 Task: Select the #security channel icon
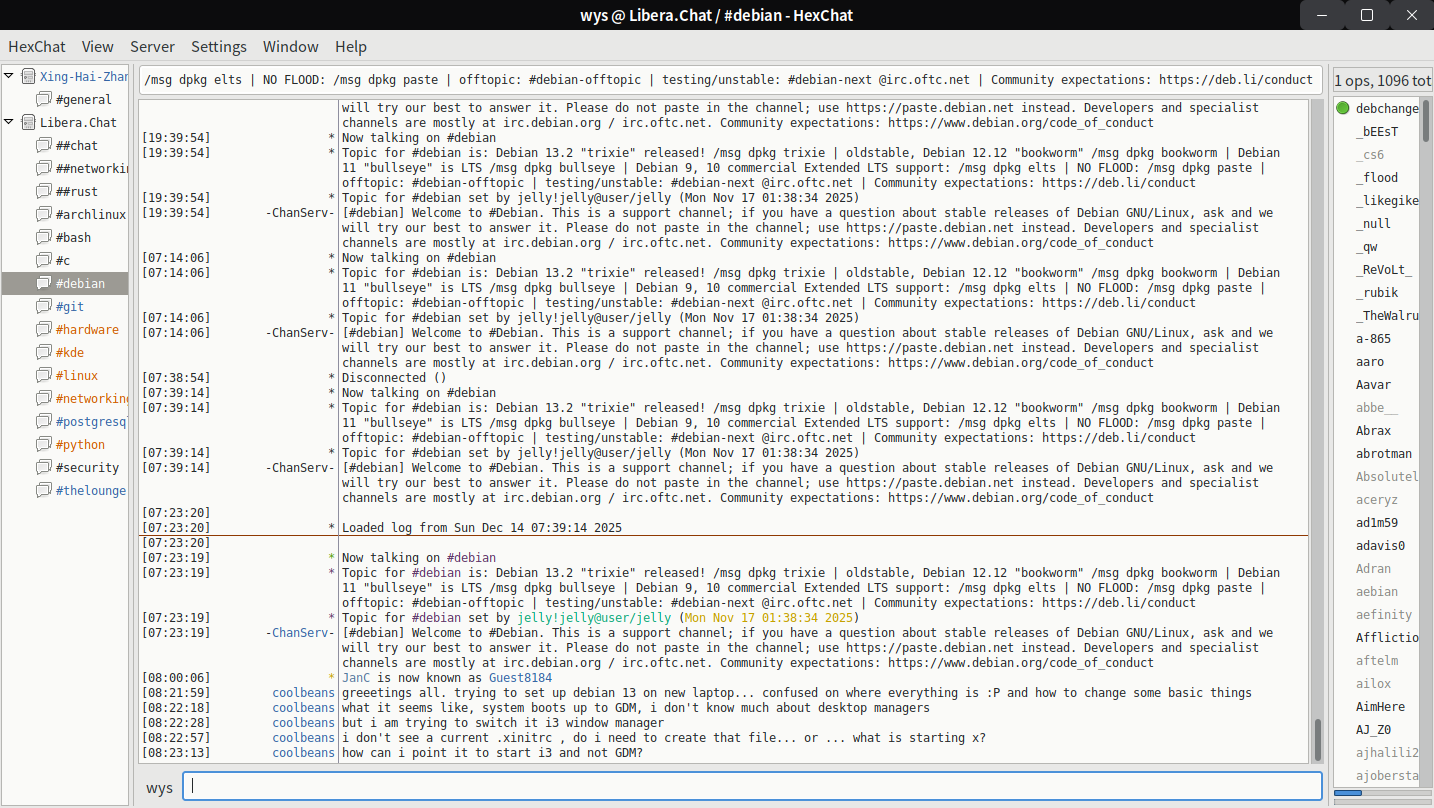pos(43,467)
